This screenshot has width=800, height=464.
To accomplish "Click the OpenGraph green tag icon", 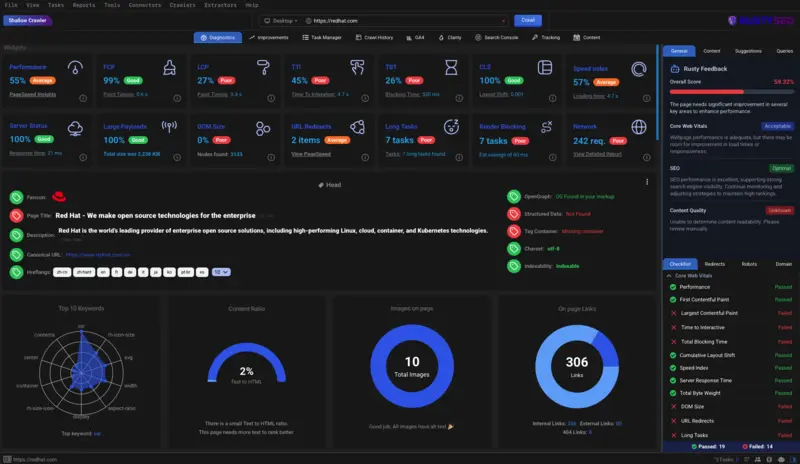I will (x=514, y=197).
